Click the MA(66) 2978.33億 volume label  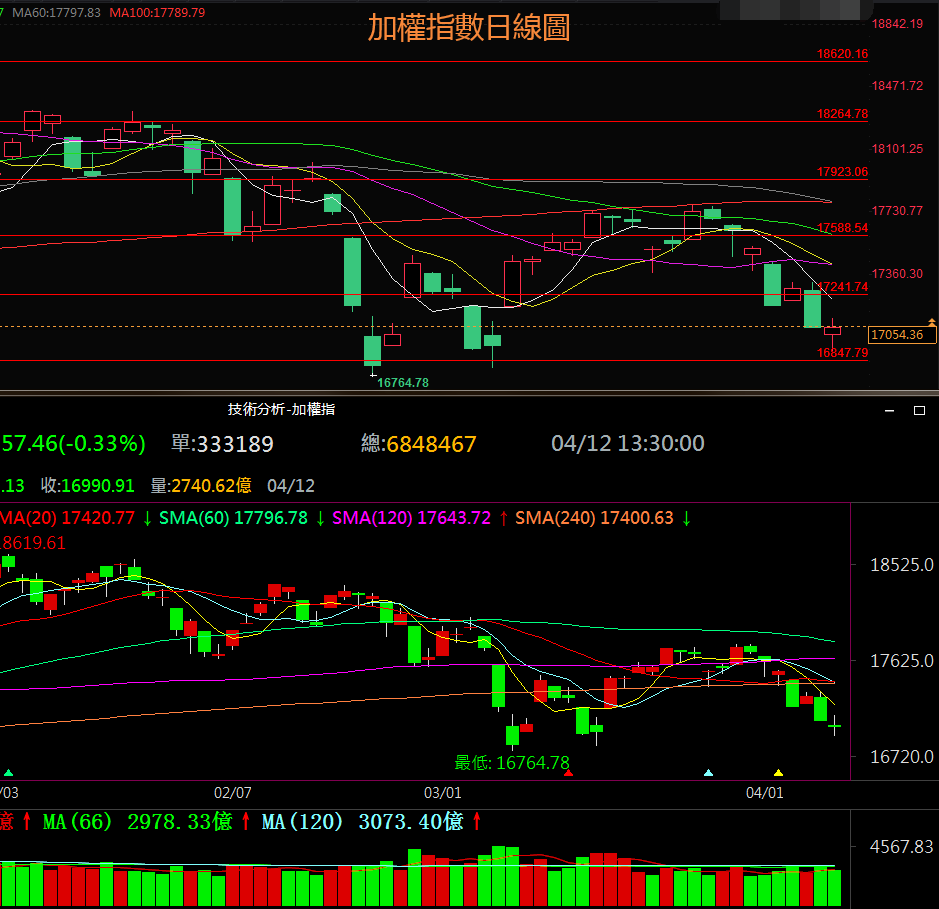137,821
